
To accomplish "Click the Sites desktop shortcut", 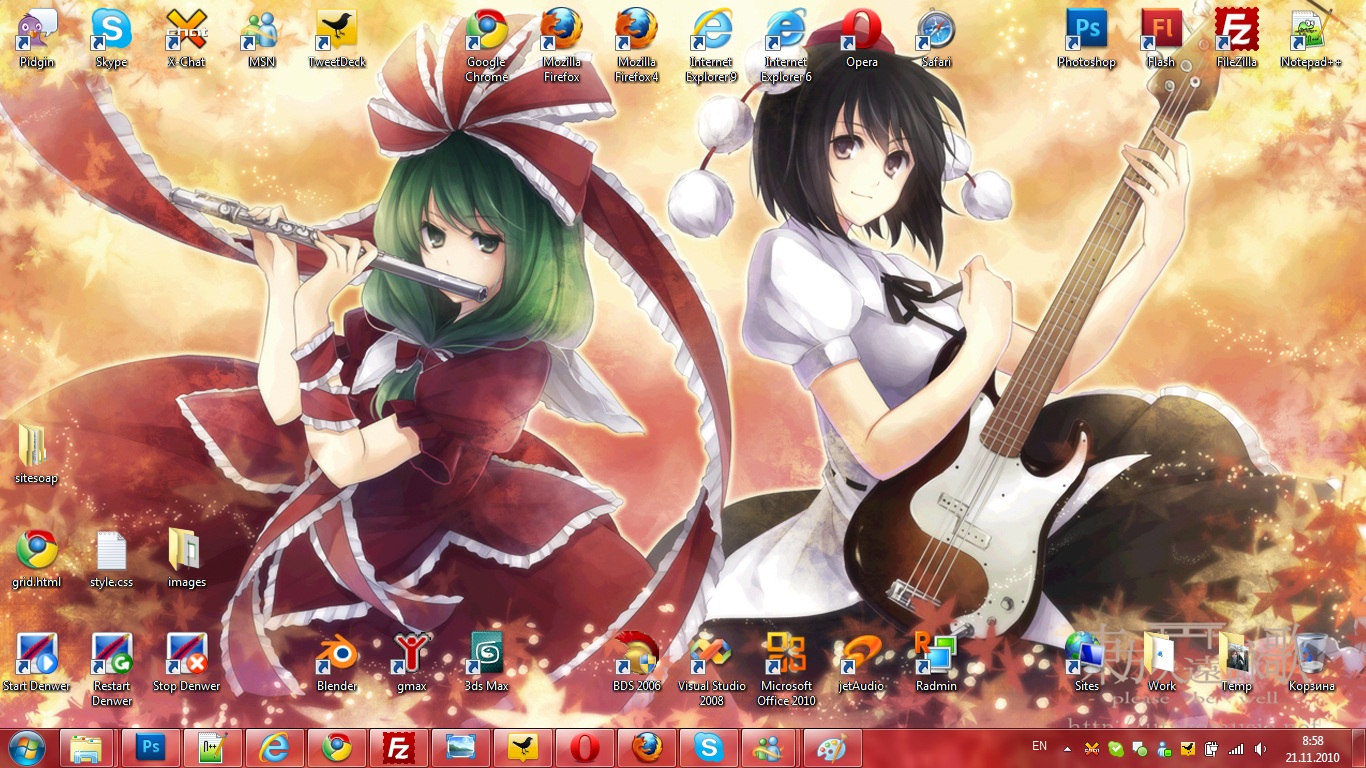I will [x=1086, y=663].
